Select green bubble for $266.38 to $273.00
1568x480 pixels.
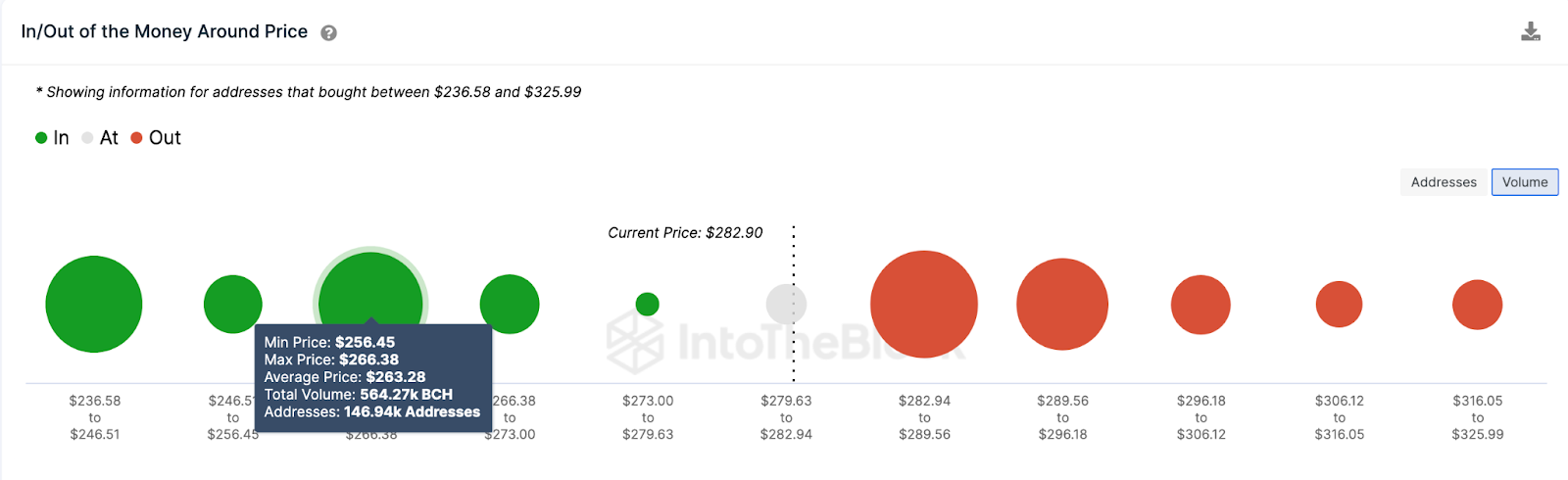tap(510, 305)
